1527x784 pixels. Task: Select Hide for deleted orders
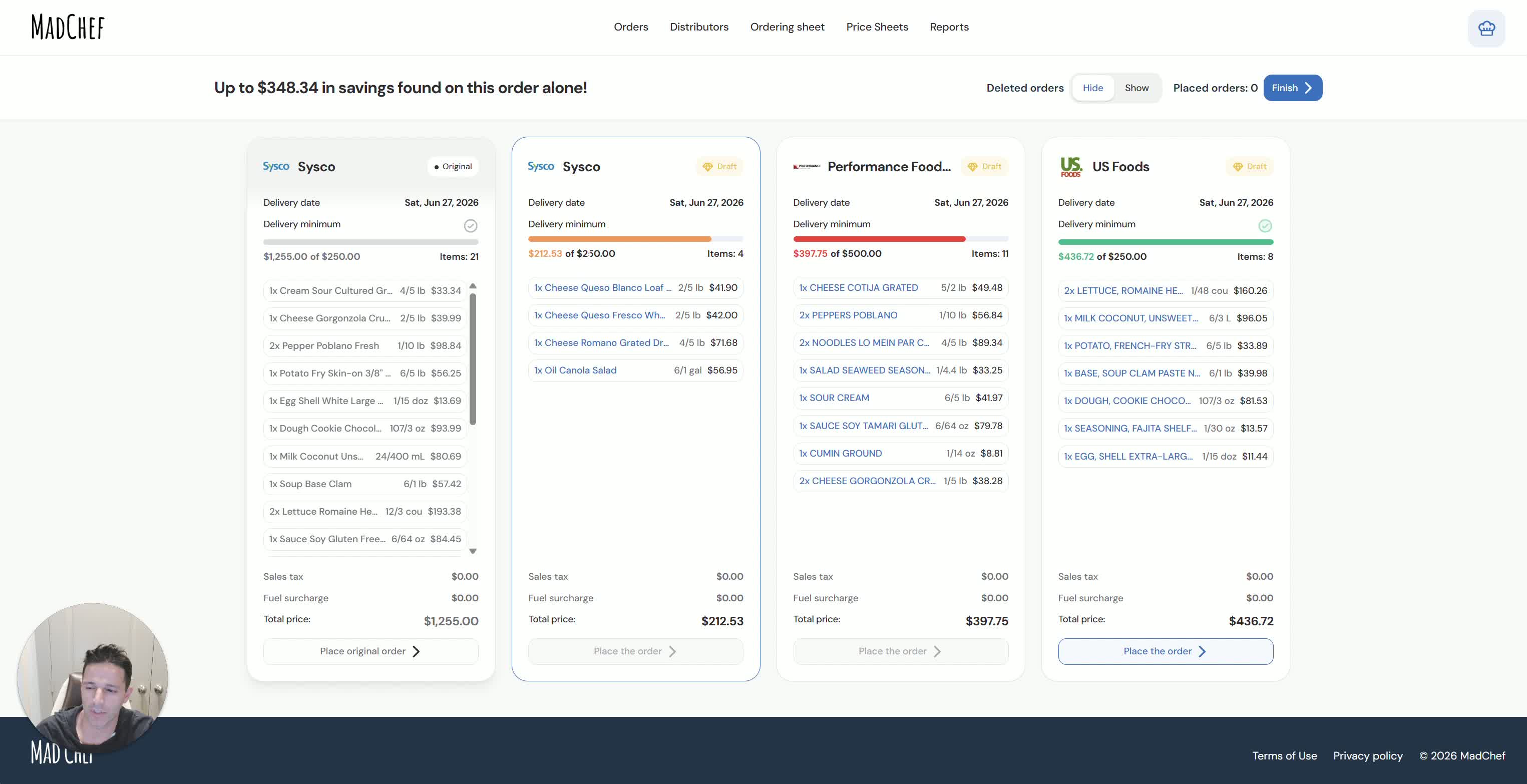click(x=1093, y=88)
